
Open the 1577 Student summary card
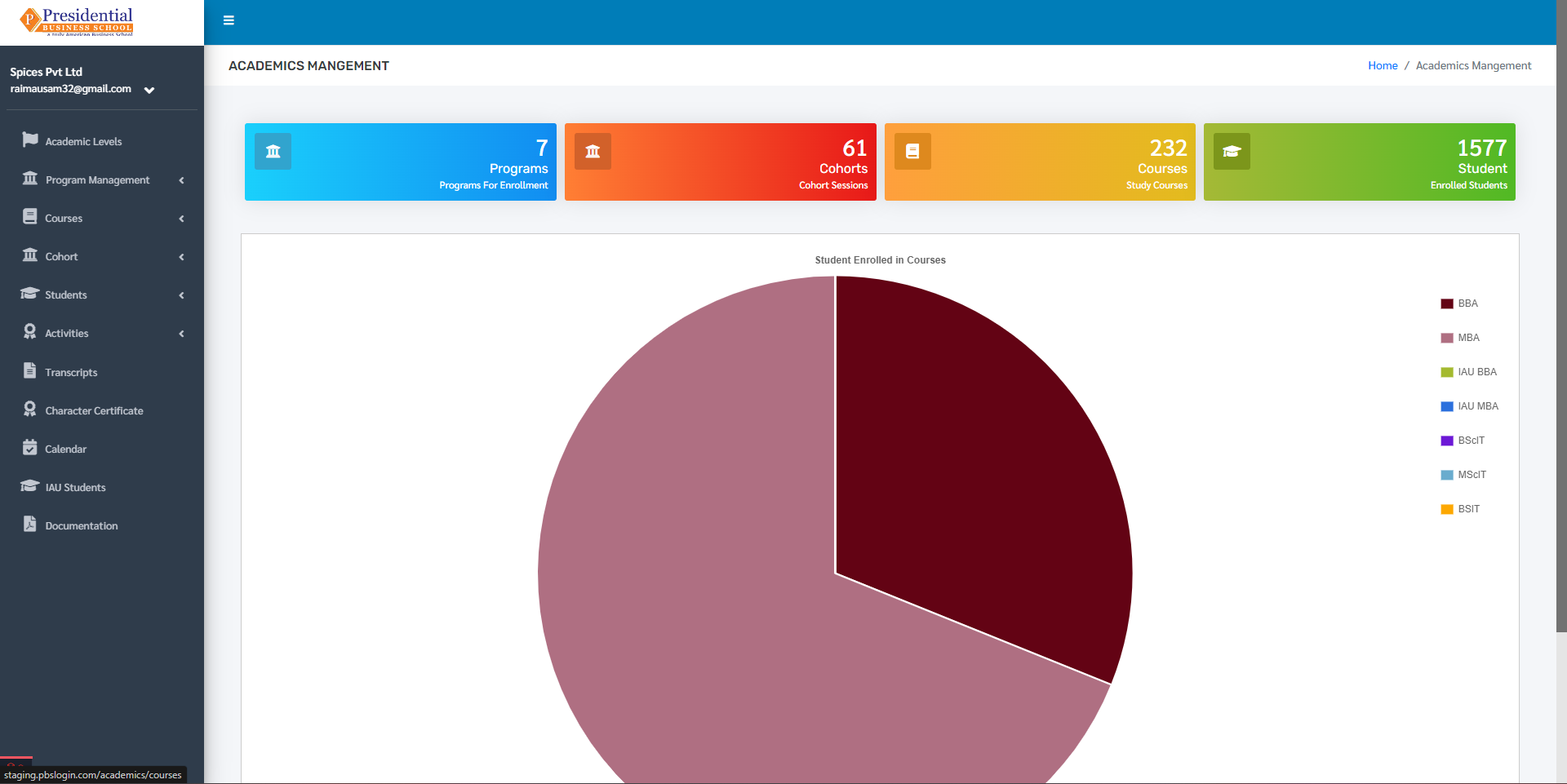point(1360,162)
